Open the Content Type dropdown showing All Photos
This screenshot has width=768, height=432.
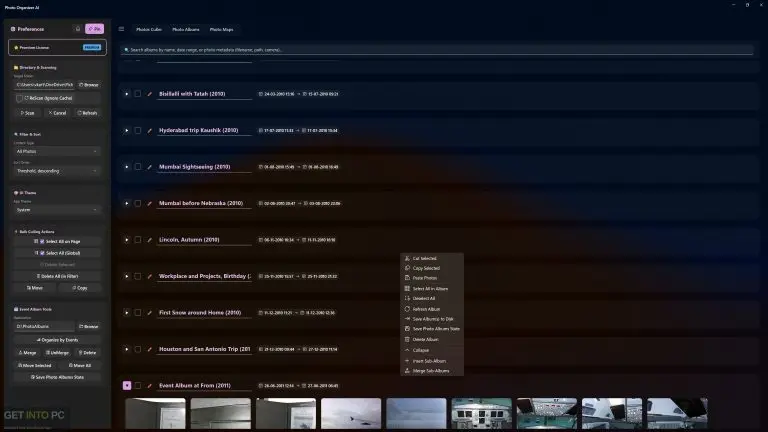[57, 151]
